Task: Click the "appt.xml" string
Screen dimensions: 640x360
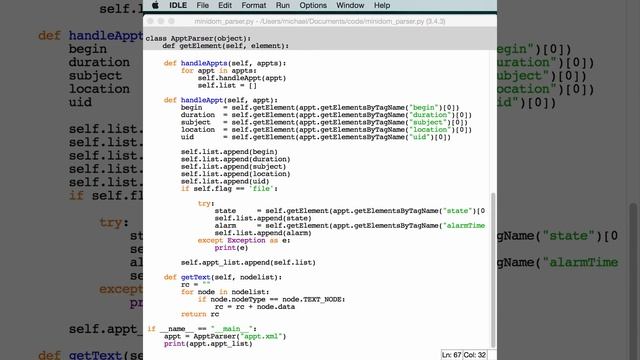Action: [261, 336]
